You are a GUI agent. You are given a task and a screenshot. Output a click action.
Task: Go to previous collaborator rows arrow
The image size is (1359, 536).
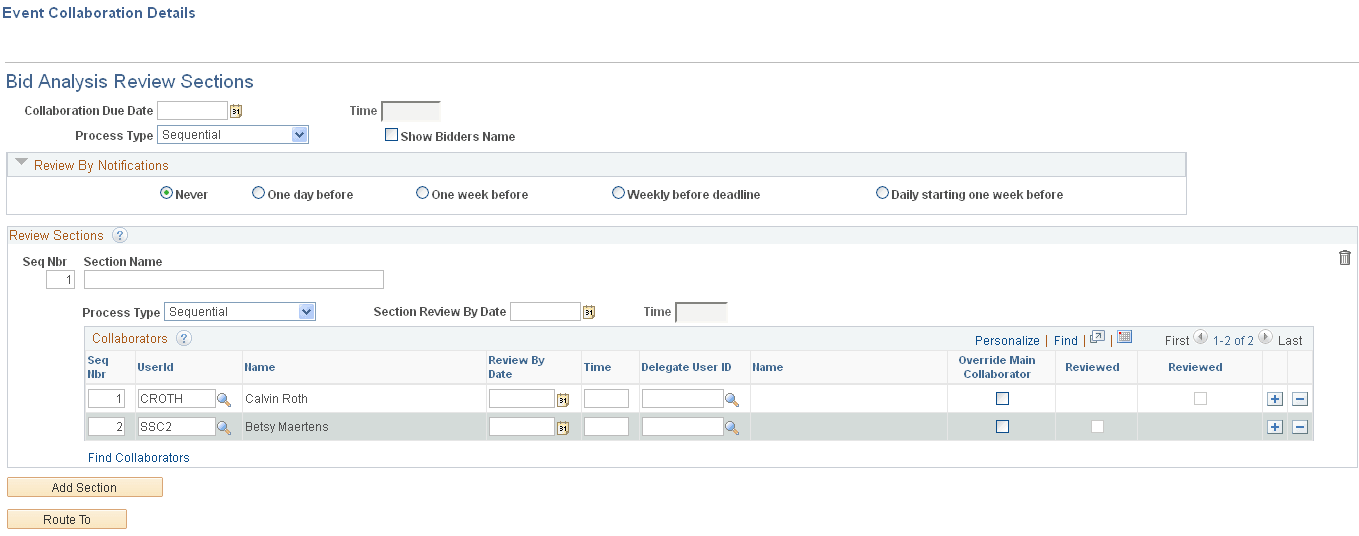(x=1201, y=338)
